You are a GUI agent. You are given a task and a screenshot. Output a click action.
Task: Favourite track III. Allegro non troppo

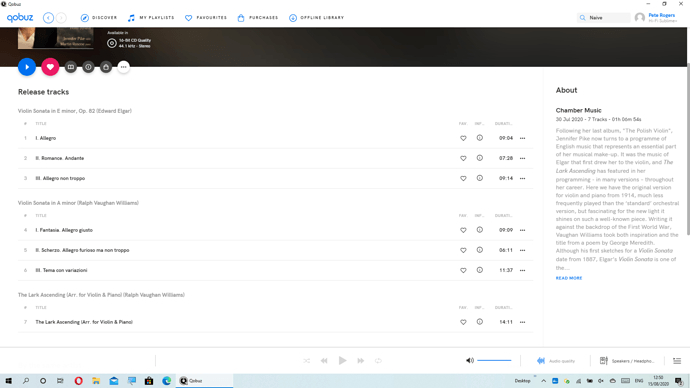coord(463,179)
